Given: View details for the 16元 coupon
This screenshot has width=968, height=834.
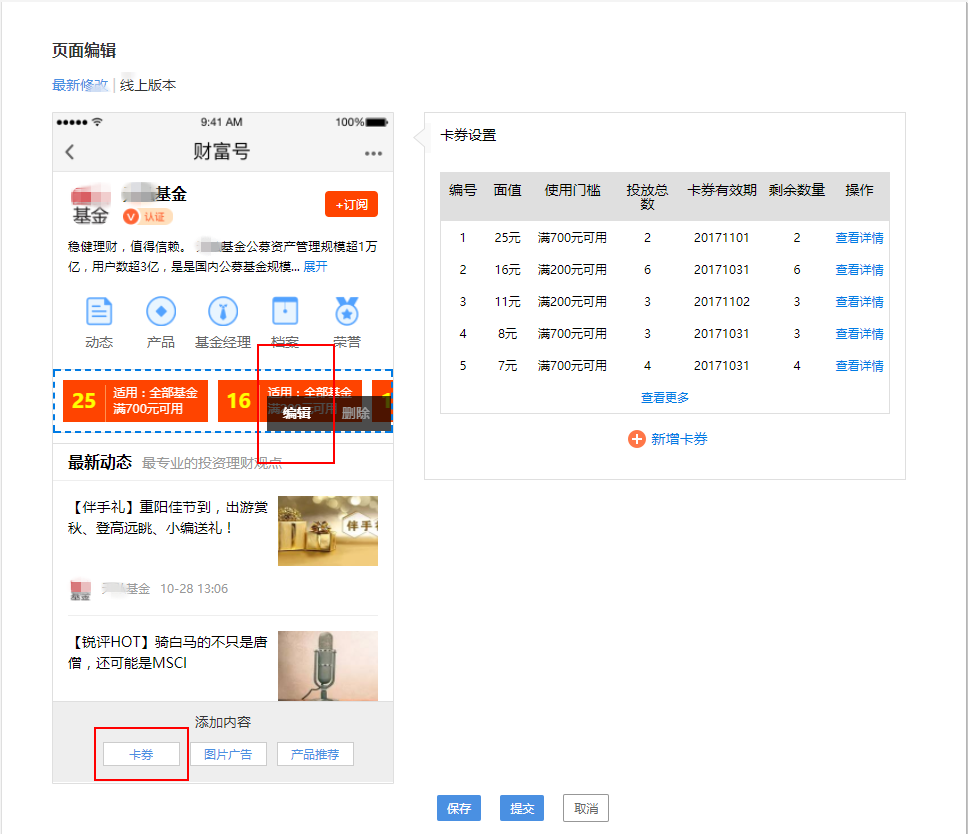Looking at the screenshot, I should click(859, 270).
